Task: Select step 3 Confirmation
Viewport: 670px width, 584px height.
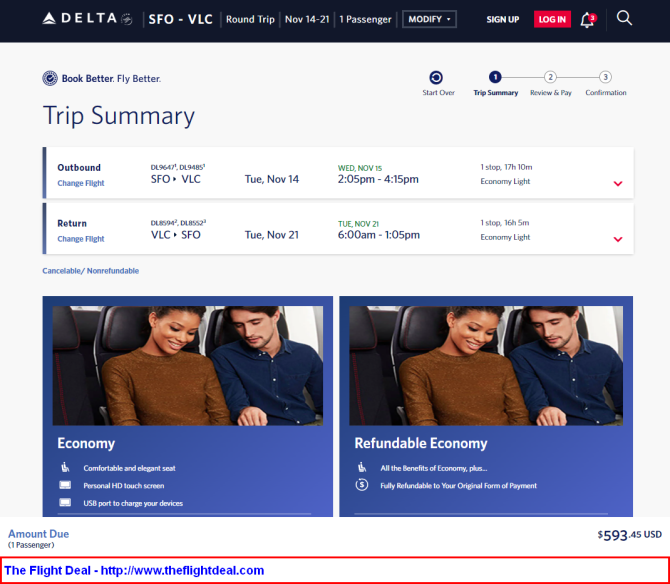Action: point(605,77)
